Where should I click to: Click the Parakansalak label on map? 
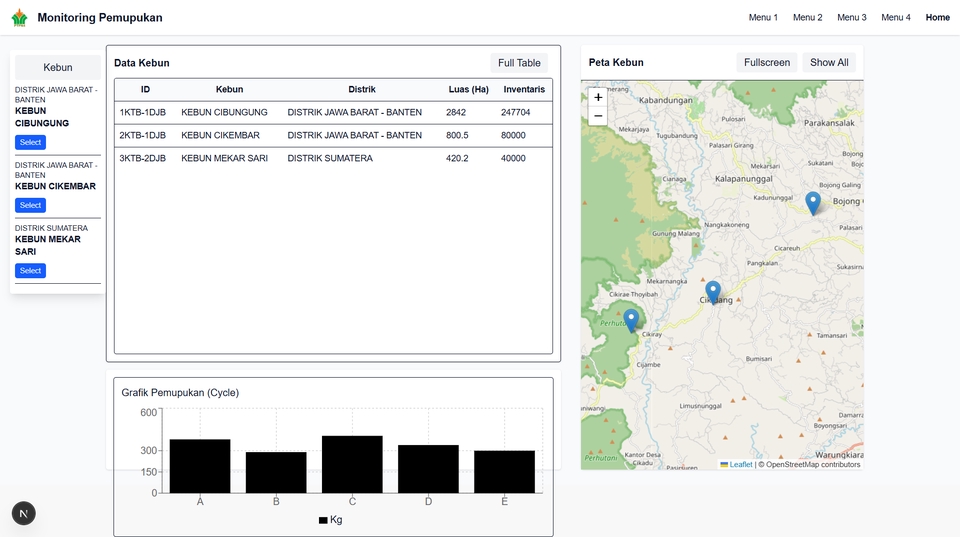[829, 123]
